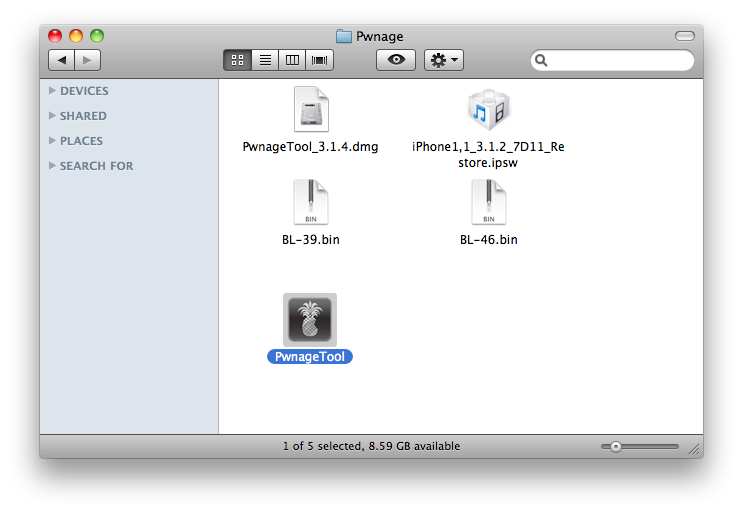Click the icon size slider
This screenshot has height=513, width=743.
click(640, 447)
